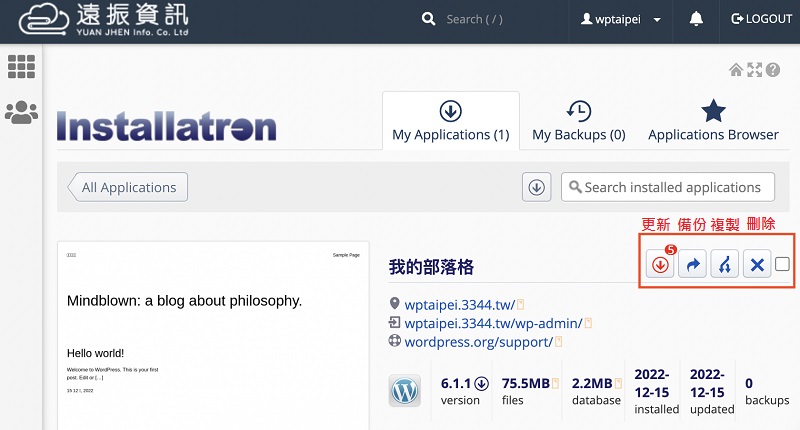The height and width of the screenshot is (430, 800).
Task: Click the blog preview thumbnail
Action: coord(213,336)
